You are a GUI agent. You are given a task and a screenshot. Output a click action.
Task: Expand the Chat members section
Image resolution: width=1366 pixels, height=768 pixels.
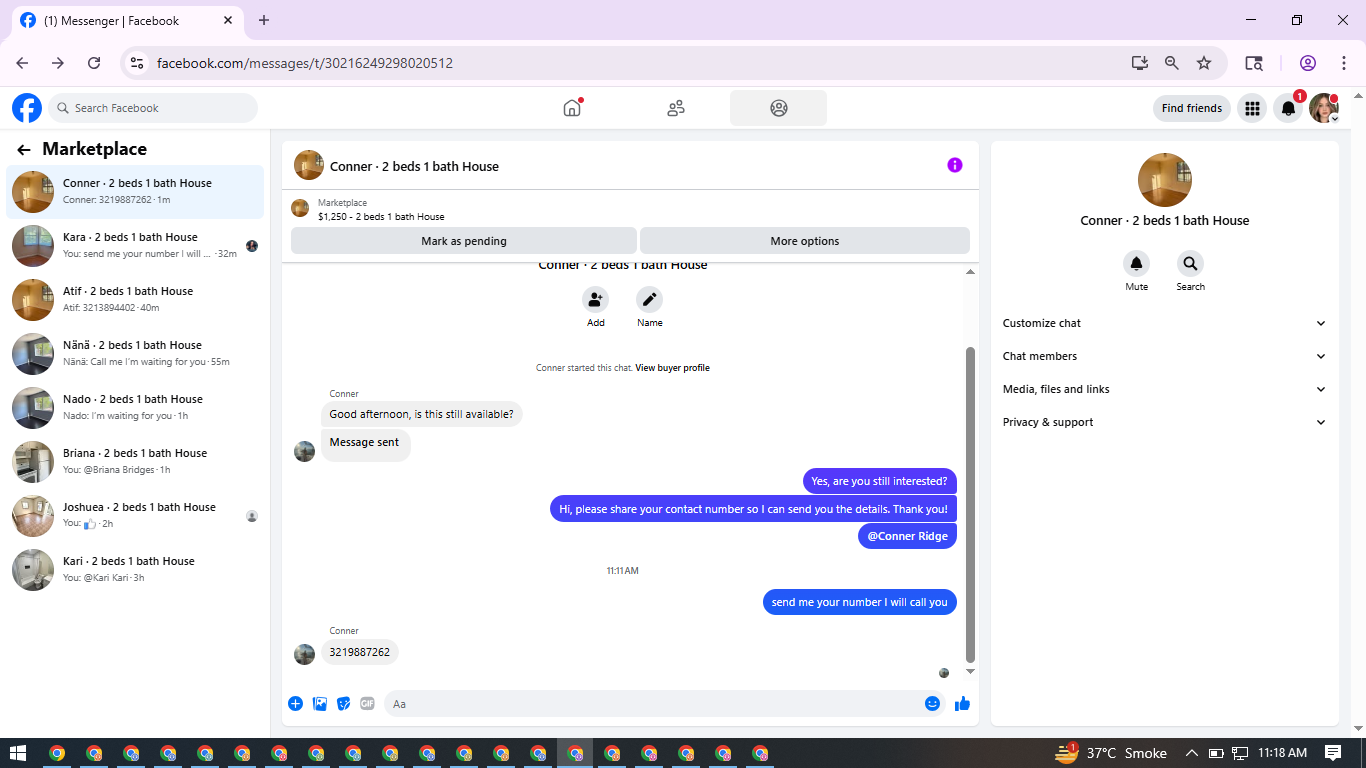click(x=1165, y=356)
